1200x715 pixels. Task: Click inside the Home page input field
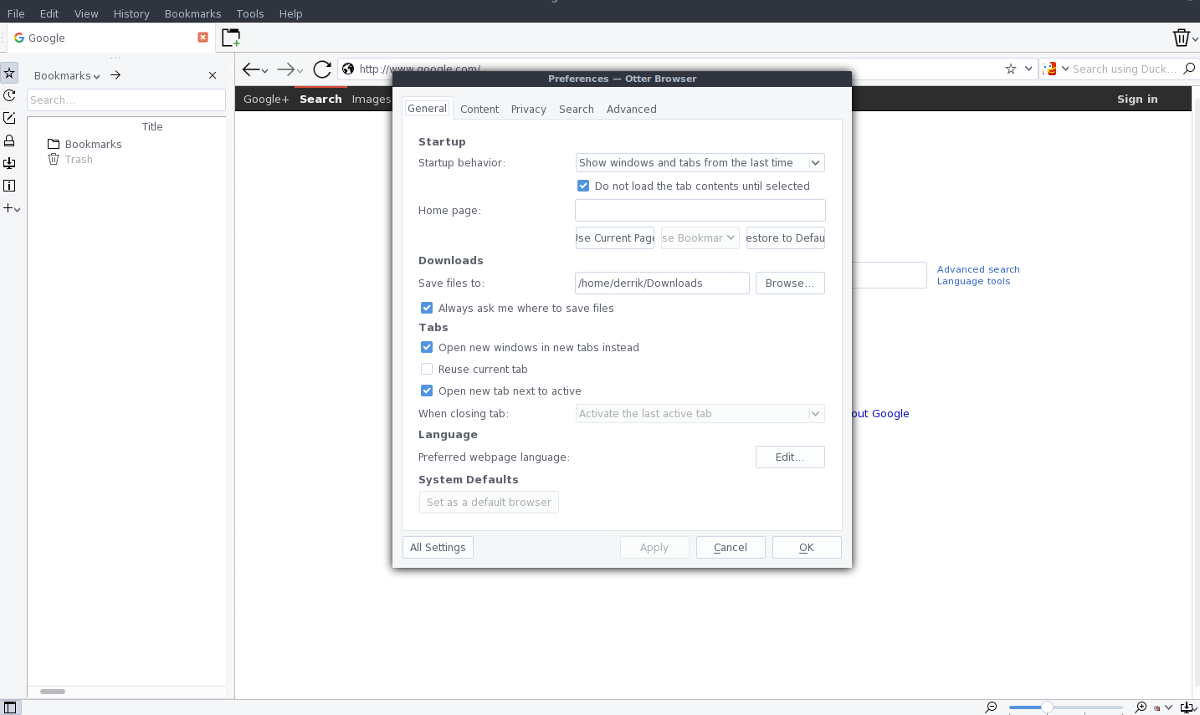point(699,210)
